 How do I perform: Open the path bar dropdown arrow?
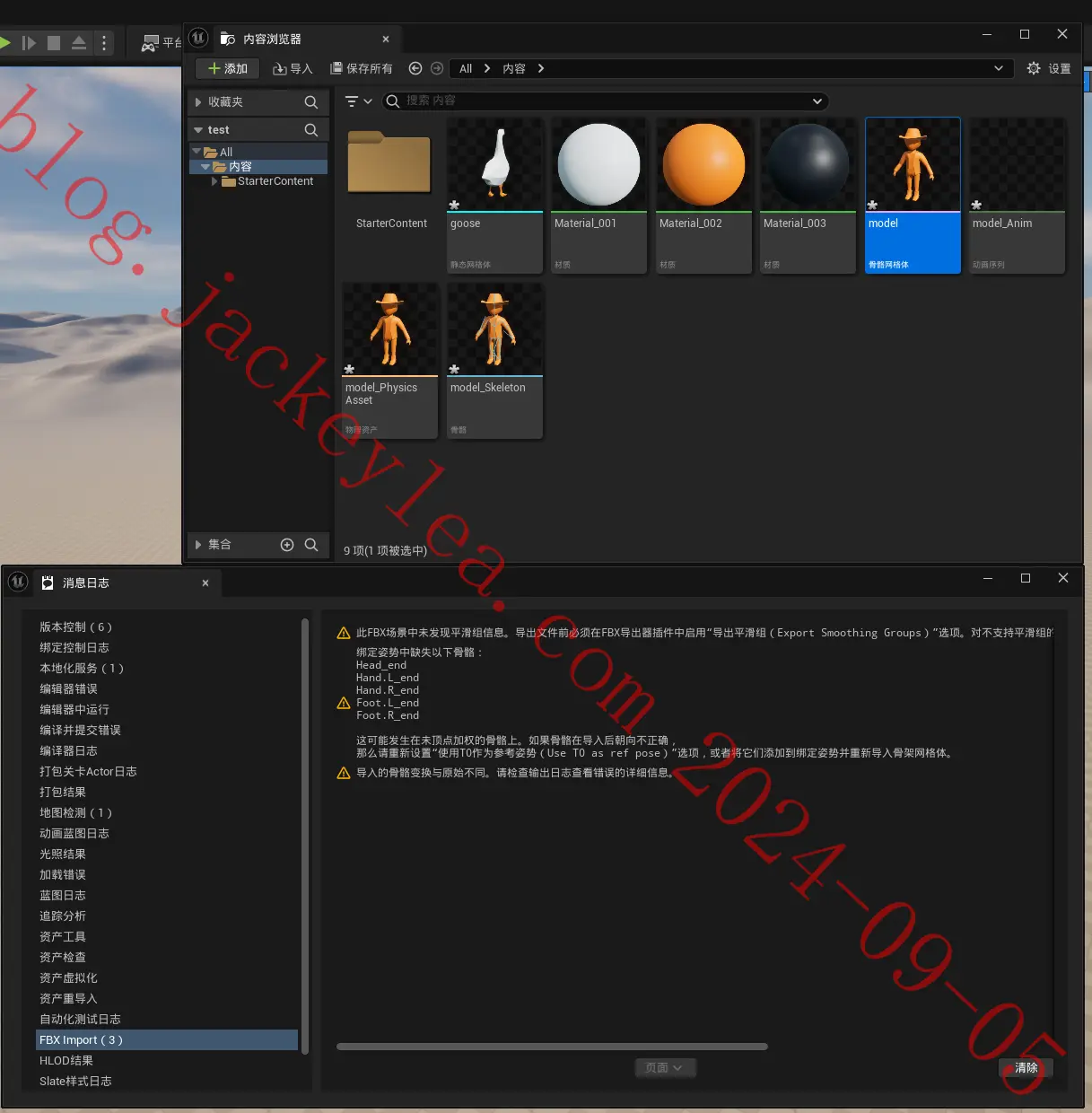point(999,68)
